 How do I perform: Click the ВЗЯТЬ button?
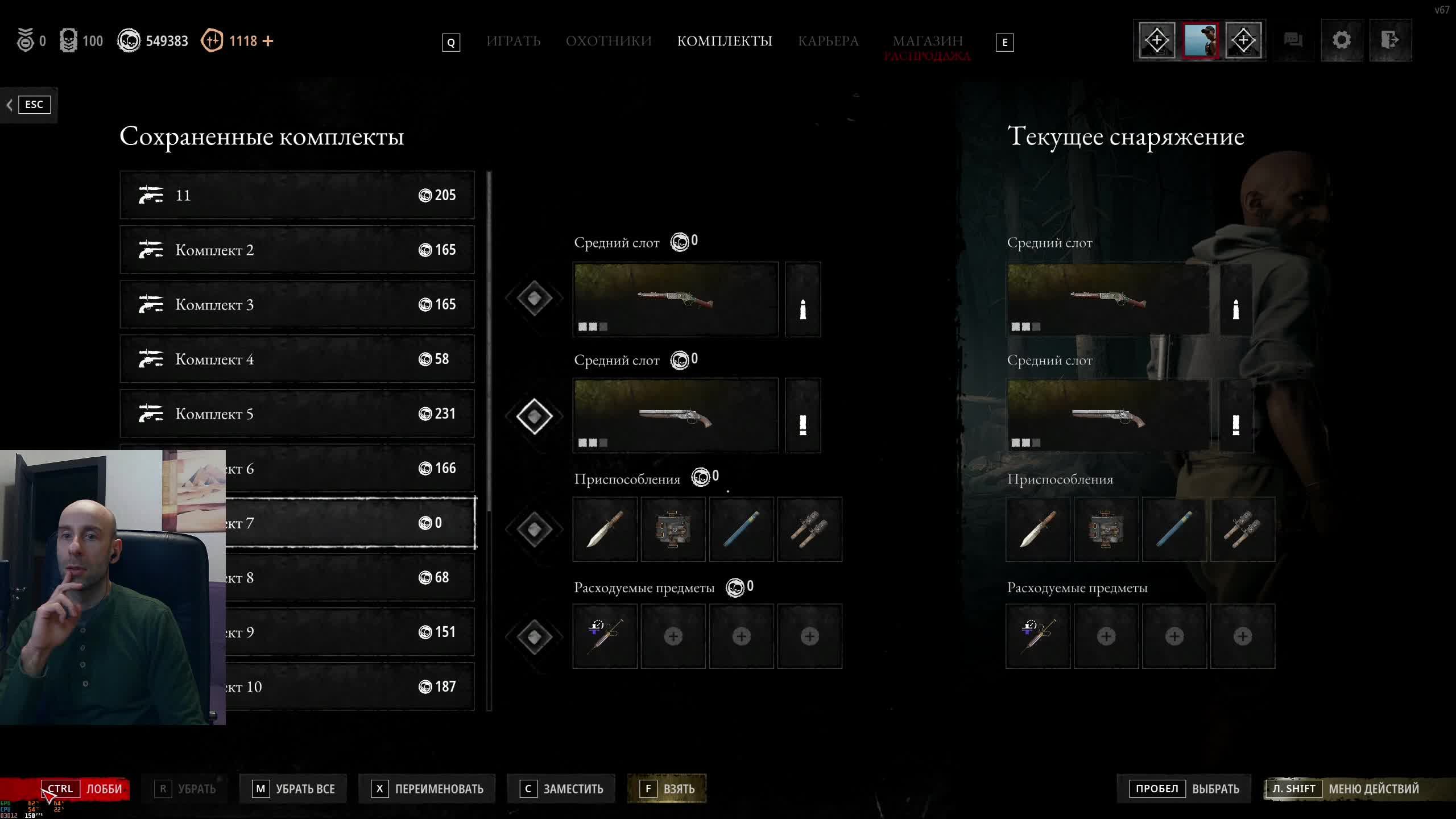[667, 789]
